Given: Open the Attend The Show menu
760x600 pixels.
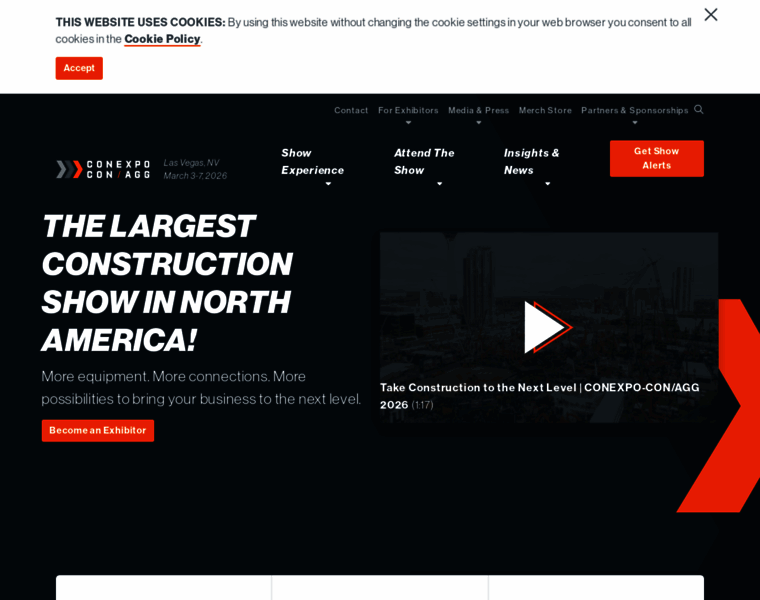Looking at the screenshot, I should [424, 161].
